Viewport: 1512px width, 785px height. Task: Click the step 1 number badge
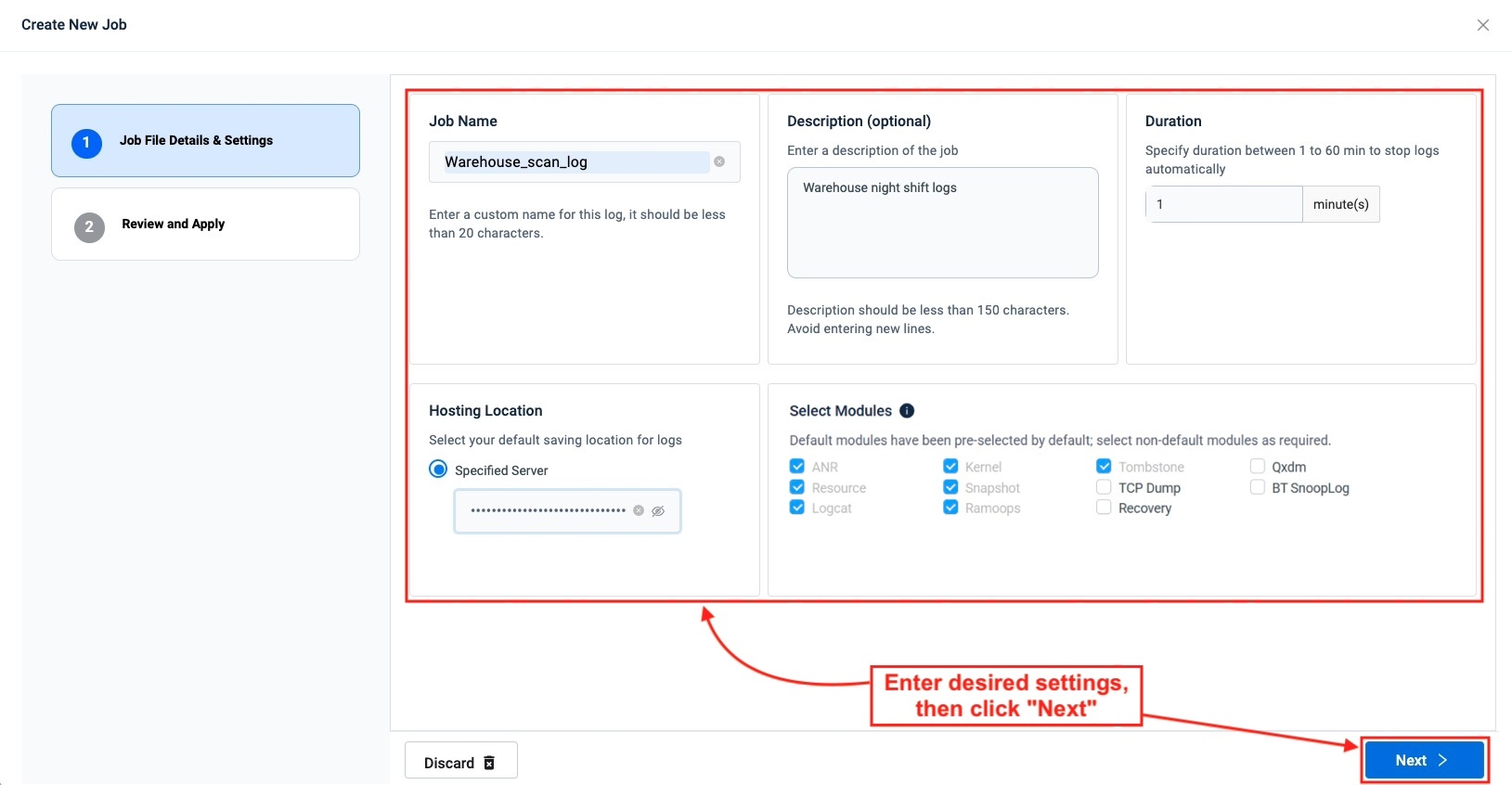86,142
